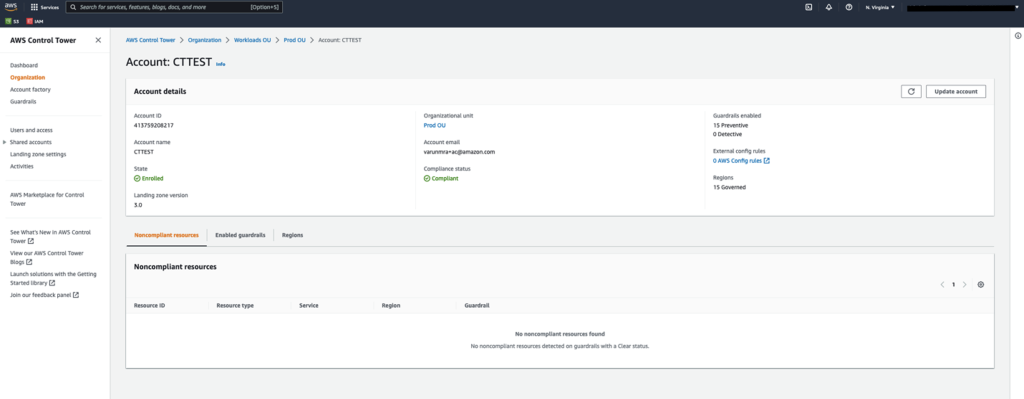
Task: Open table preferences gear icon
Action: click(x=981, y=285)
